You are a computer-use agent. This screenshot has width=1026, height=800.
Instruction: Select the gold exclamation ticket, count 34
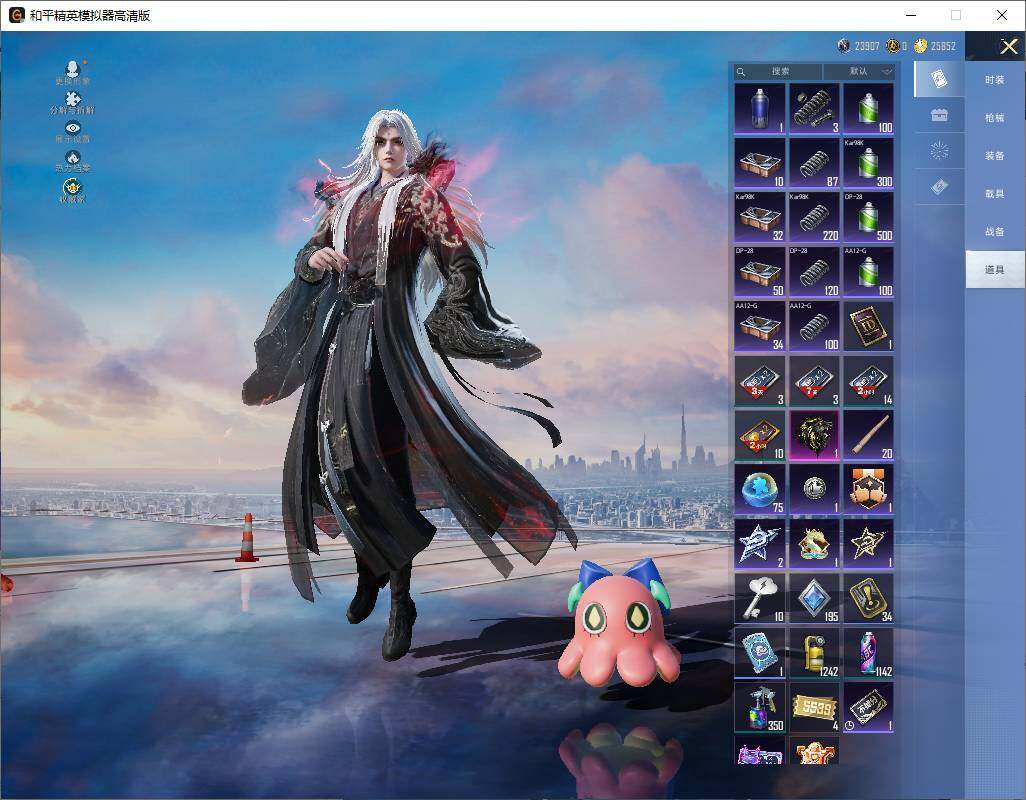pyautogui.click(x=868, y=599)
